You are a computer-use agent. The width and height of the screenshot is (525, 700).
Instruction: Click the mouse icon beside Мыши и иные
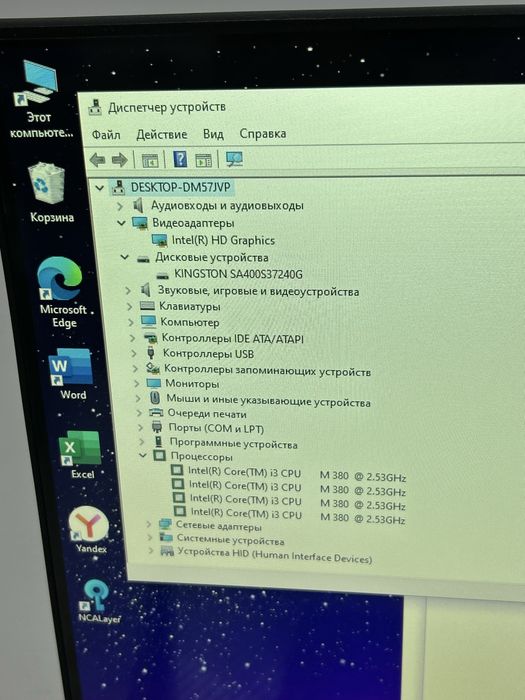point(154,398)
